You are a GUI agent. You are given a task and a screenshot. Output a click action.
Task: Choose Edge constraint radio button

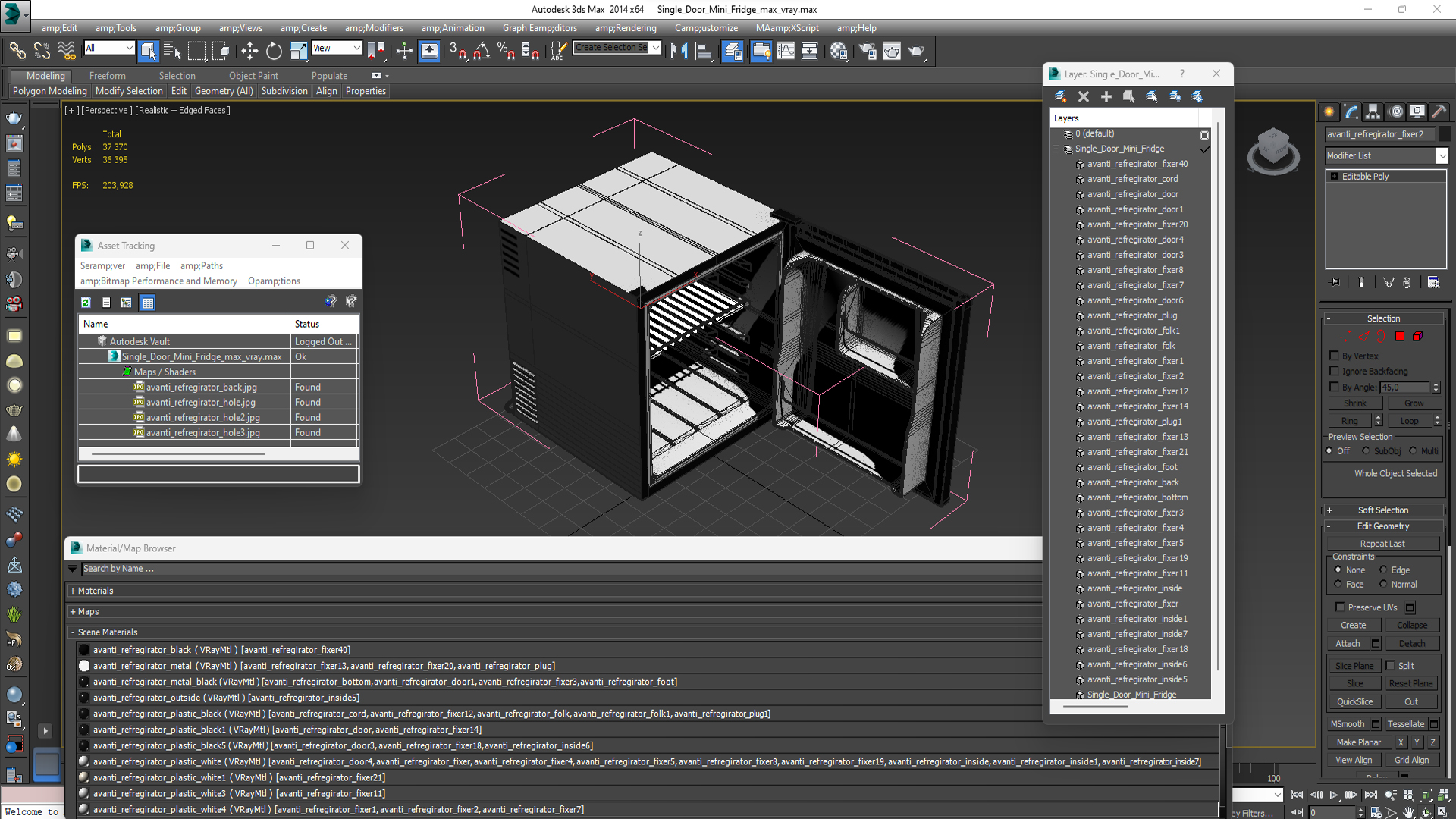(1384, 570)
